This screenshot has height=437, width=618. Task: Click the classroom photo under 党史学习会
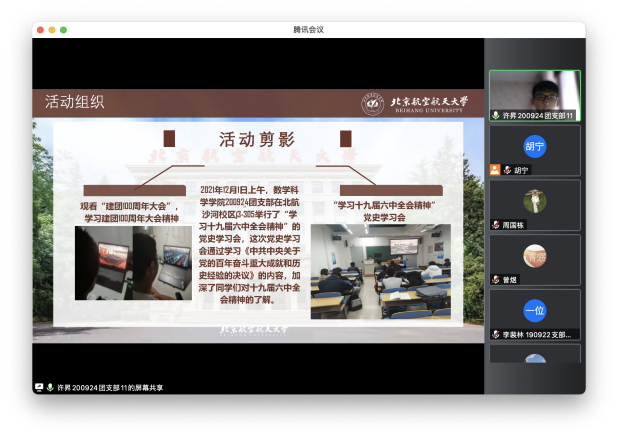(380, 270)
